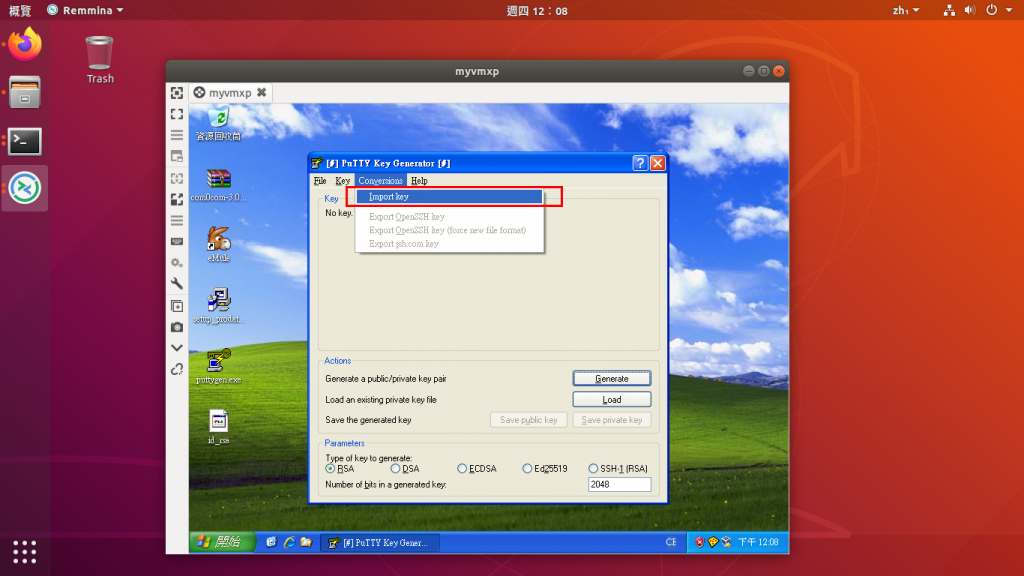
Task: Select the ECDSA key type radio button
Action: (462, 469)
